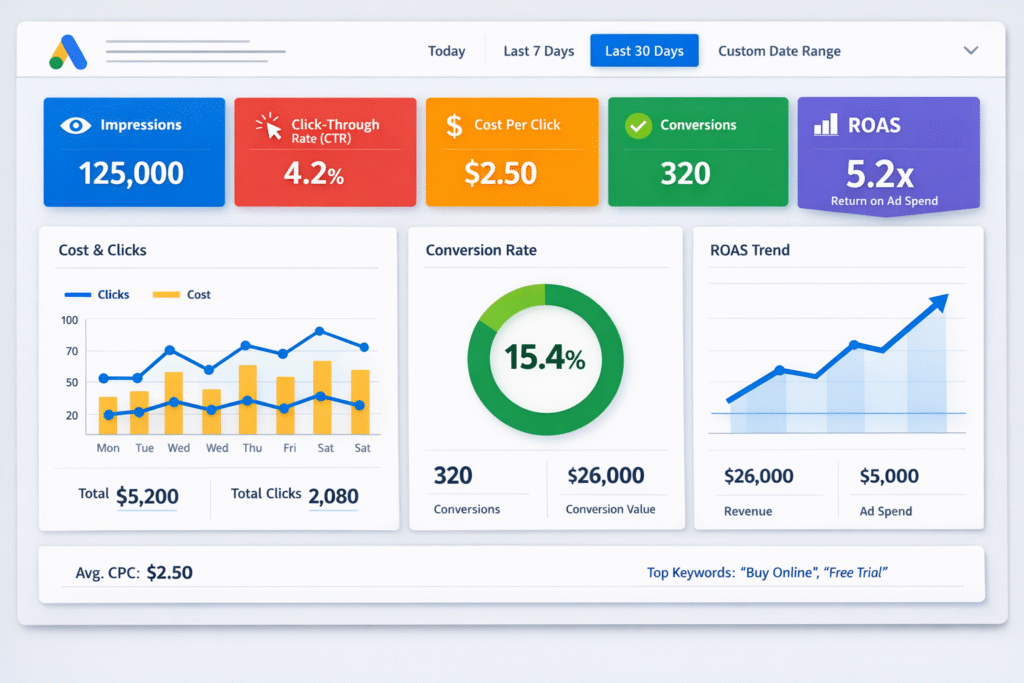Toggle the Clicks series in the legend
This screenshot has height=683, width=1024.
point(97,294)
